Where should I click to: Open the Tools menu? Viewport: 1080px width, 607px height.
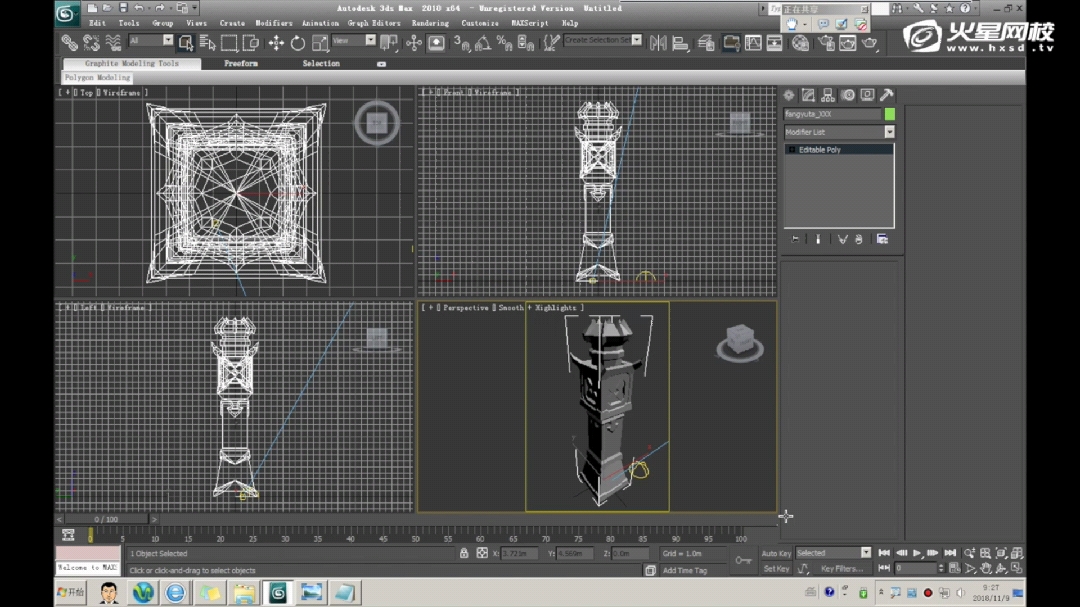[x=129, y=23]
